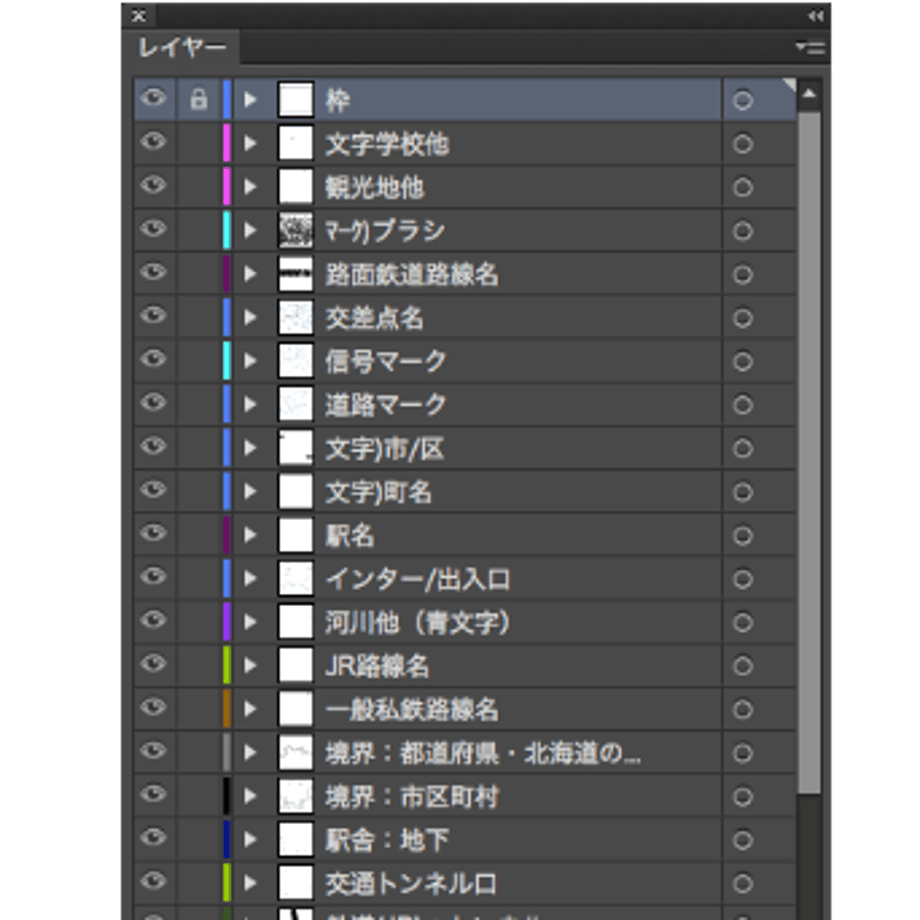Click target circle of 路面鉄道路線名
This screenshot has width=920, height=920.
click(743, 274)
